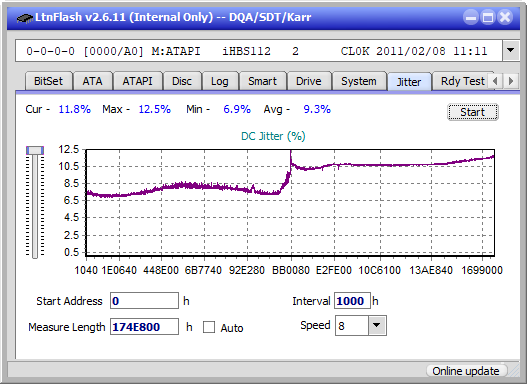Click the Online update button

pos(466,371)
